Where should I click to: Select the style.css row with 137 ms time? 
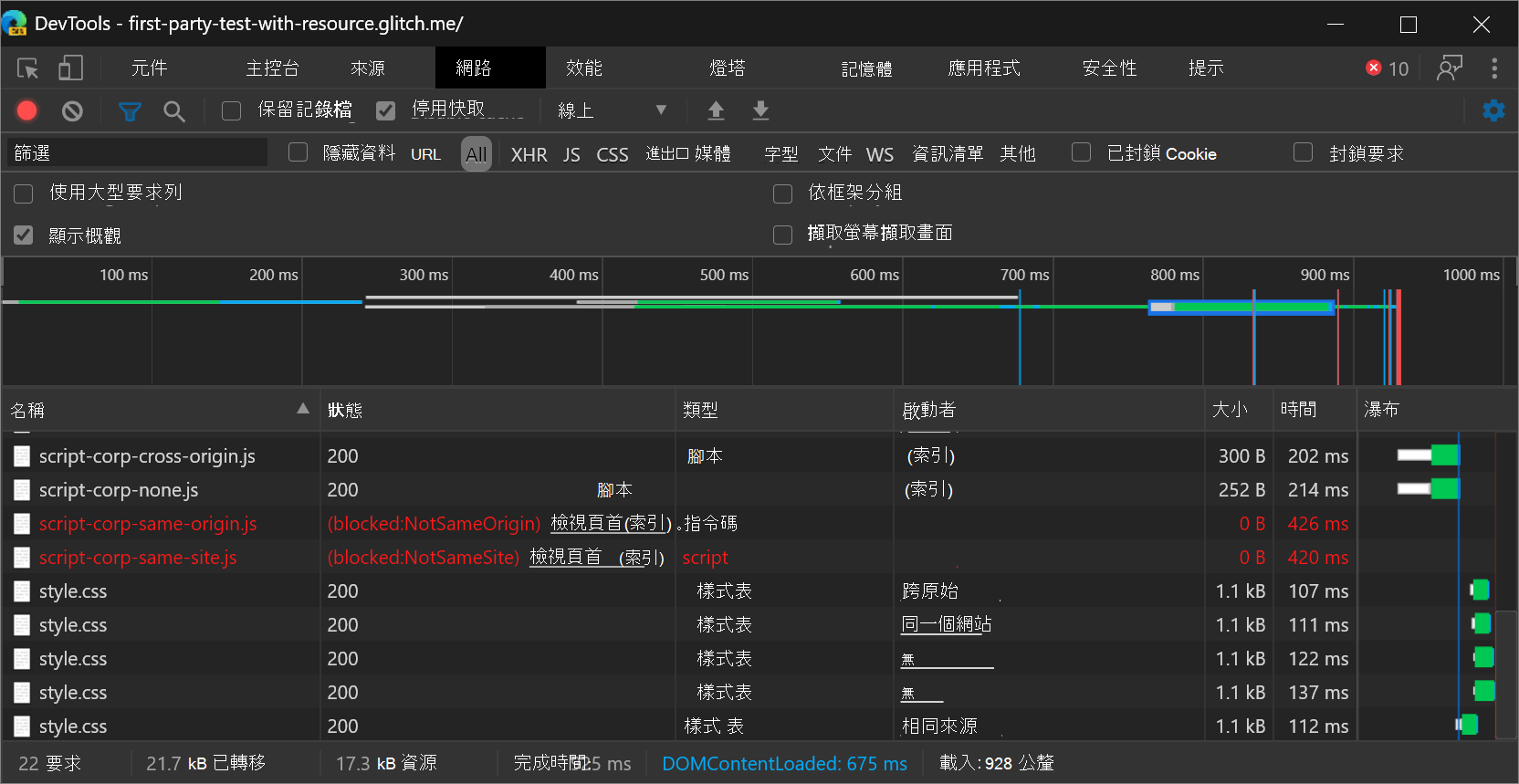click(749, 693)
